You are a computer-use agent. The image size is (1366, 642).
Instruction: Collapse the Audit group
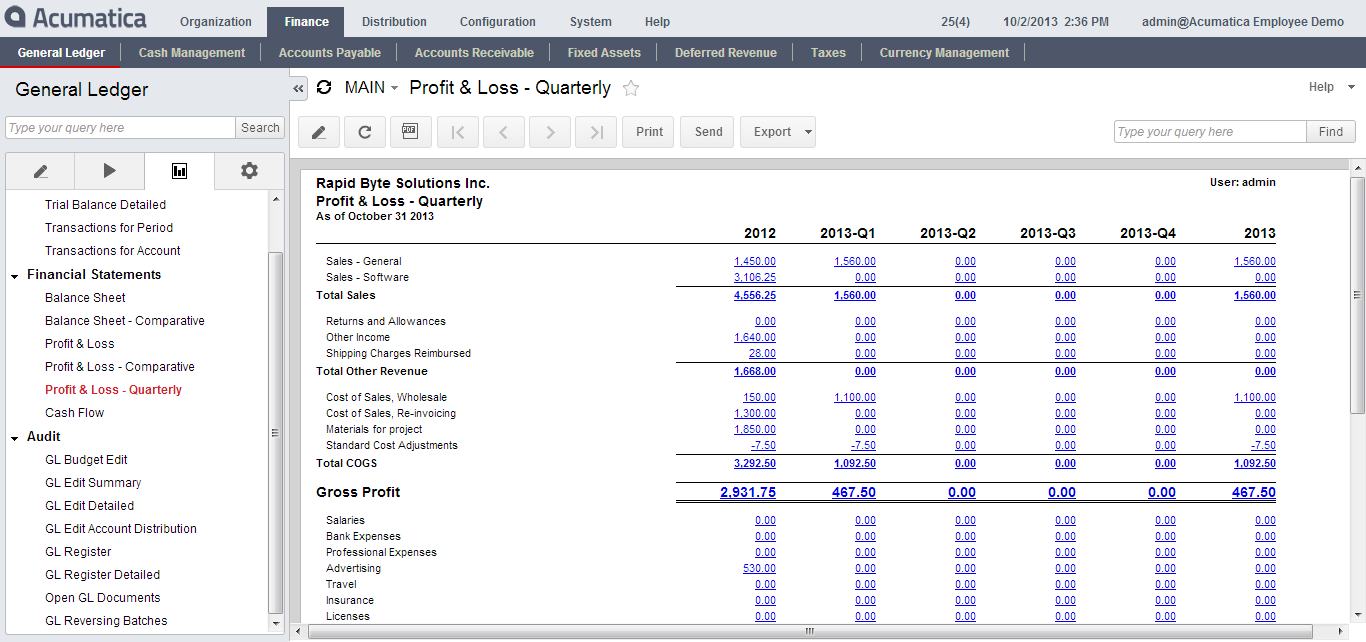coord(15,437)
